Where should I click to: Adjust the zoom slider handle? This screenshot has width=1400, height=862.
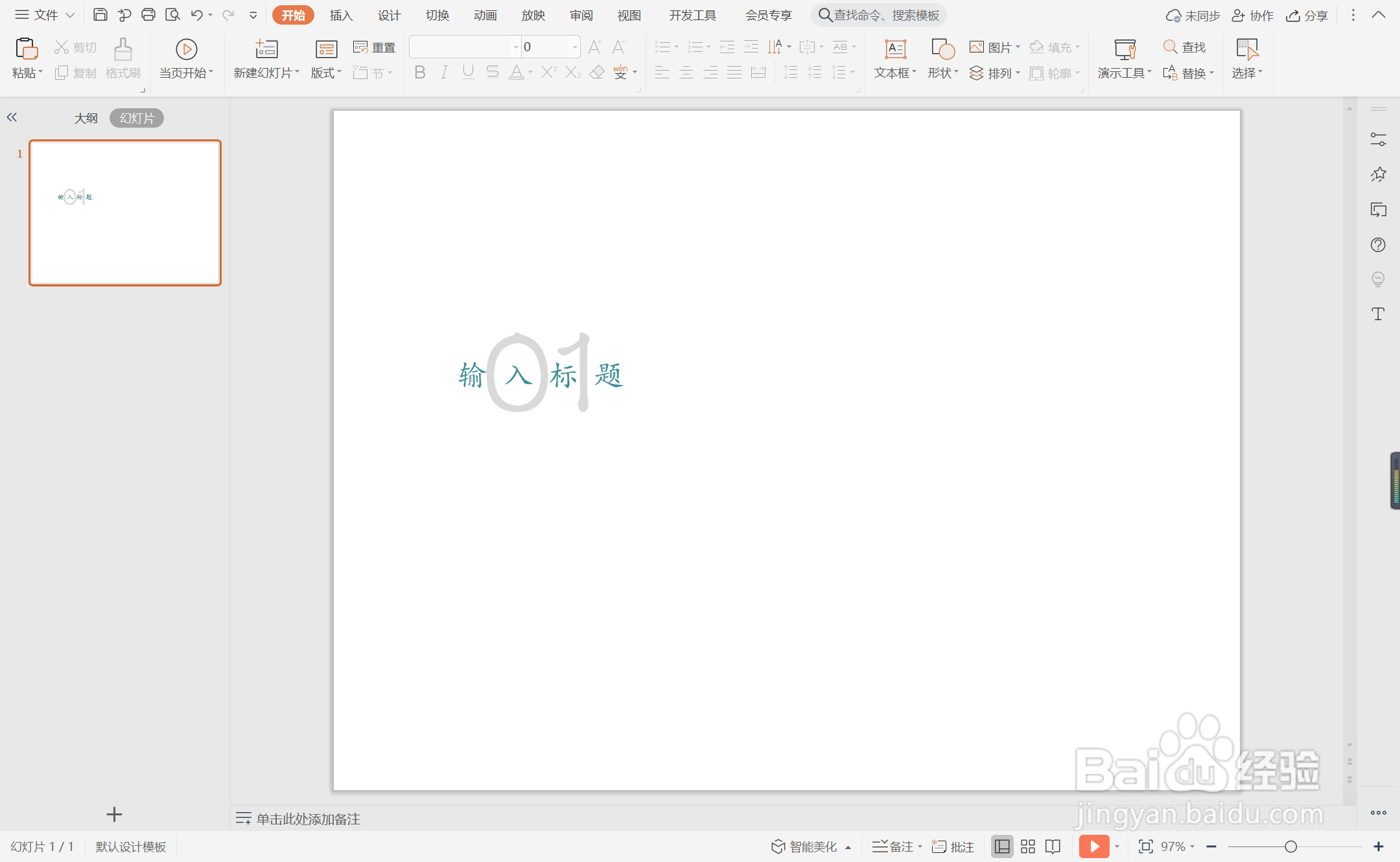pos(1290,846)
